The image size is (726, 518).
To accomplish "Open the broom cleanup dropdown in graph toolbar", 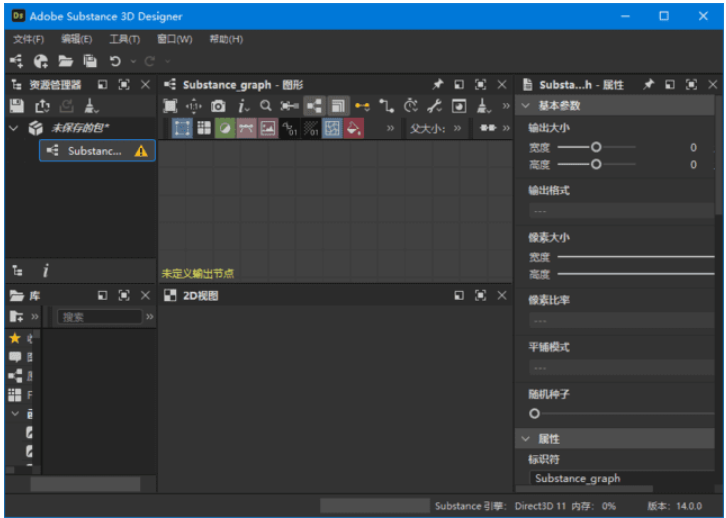I will (x=483, y=106).
